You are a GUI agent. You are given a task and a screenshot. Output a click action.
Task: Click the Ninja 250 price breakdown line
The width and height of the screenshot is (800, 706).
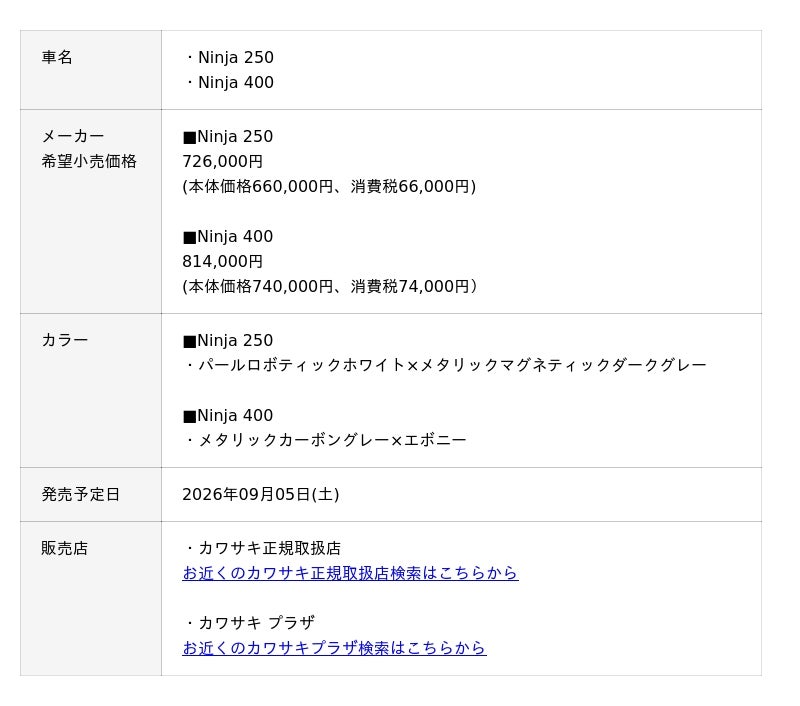click(329, 186)
